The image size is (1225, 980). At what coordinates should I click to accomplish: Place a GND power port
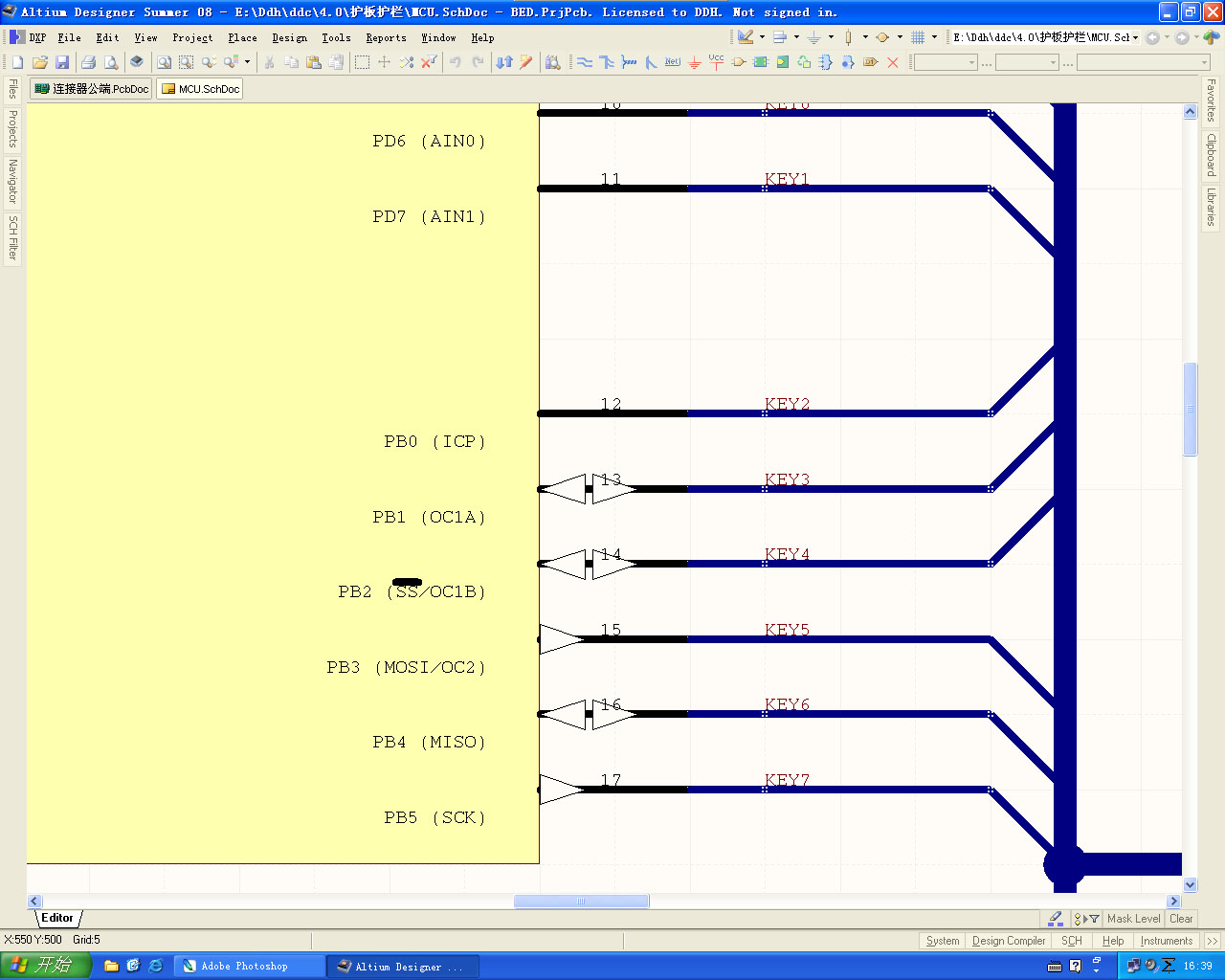coord(694,62)
